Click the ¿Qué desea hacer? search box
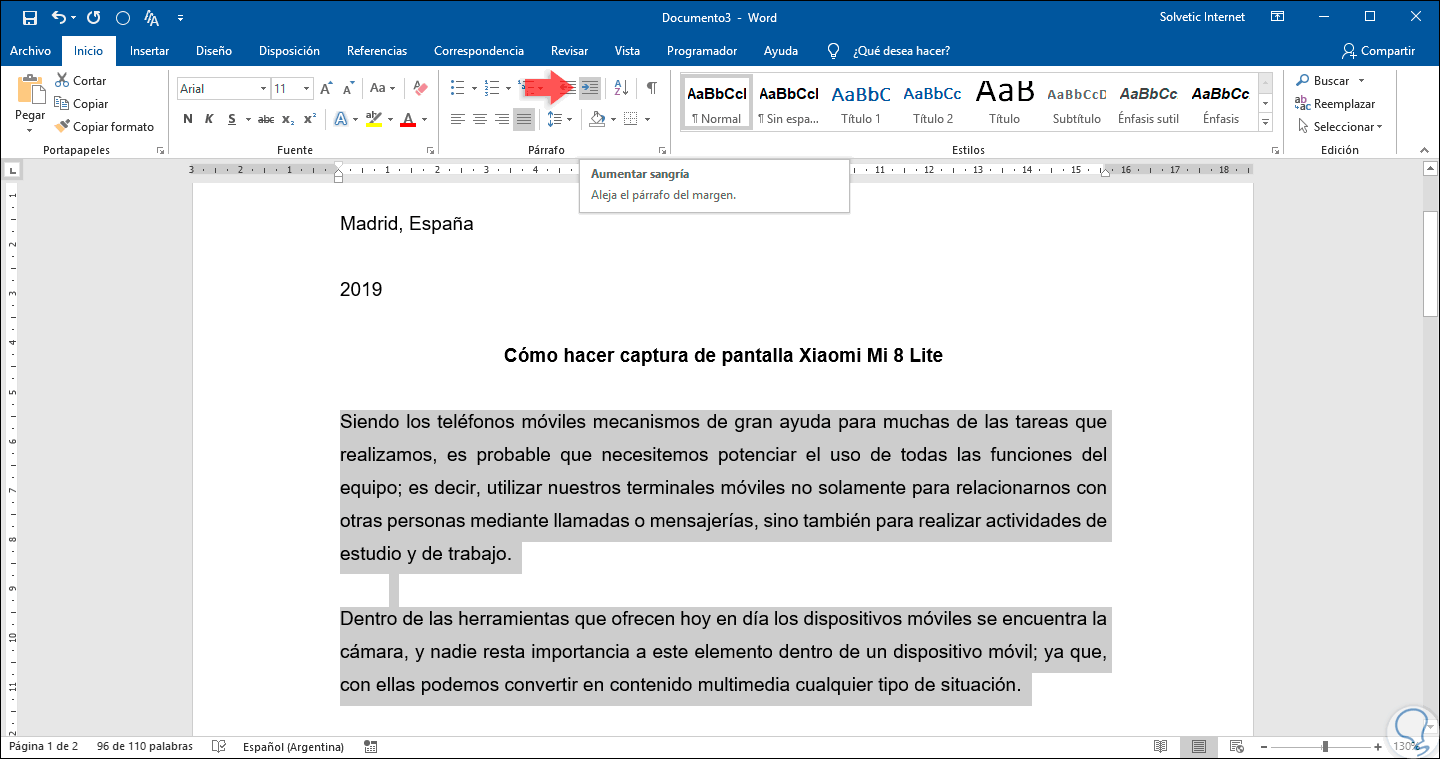 (x=901, y=51)
